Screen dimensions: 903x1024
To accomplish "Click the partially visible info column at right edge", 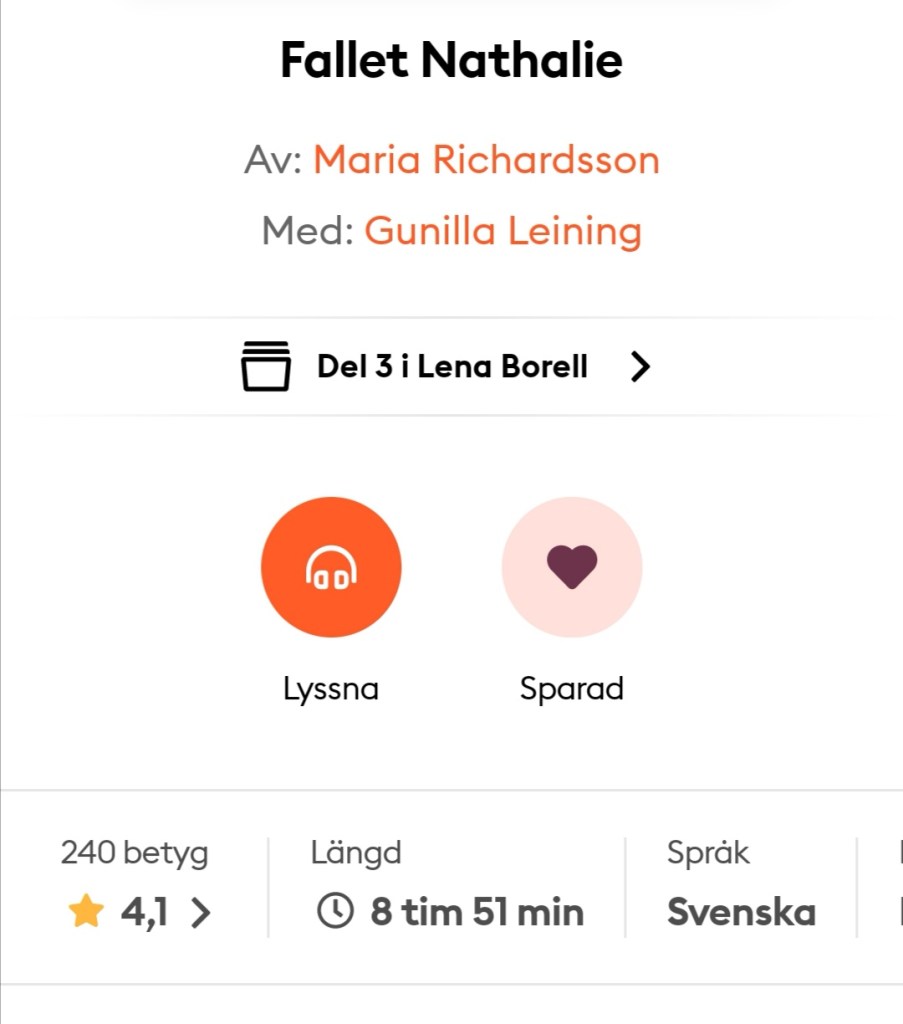I will [x=898, y=886].
